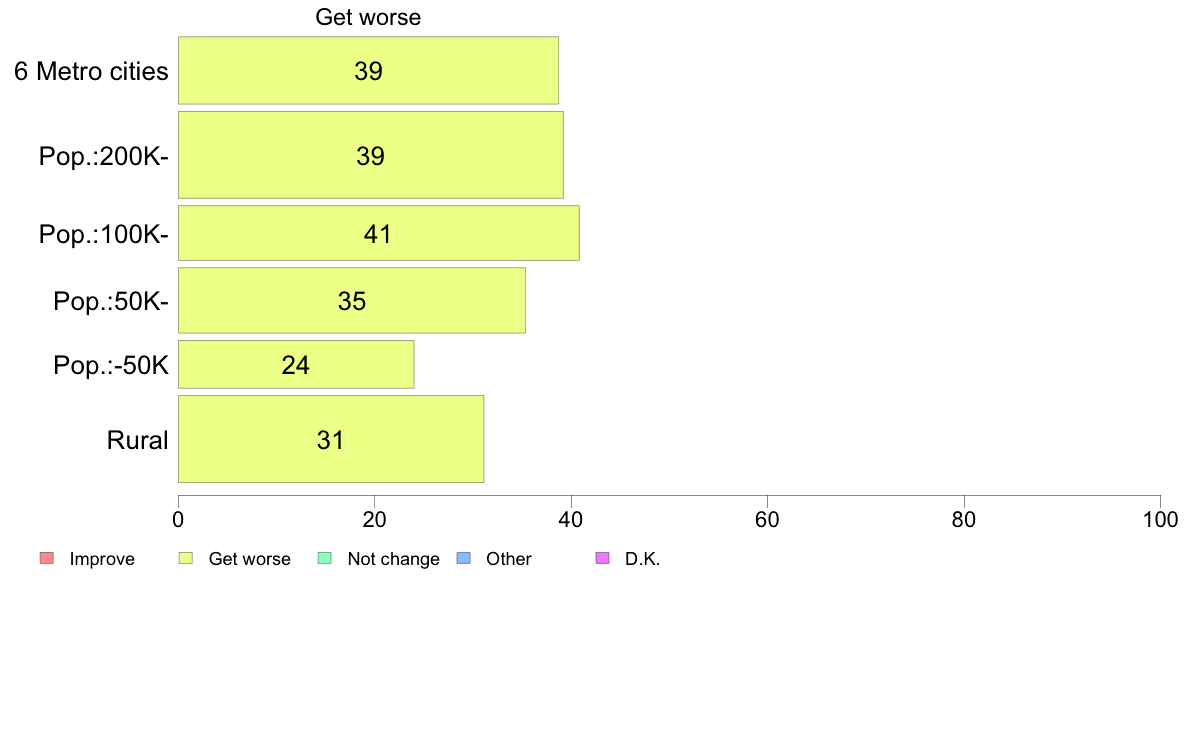Click the Improve legend label
The height and width of the screenshot is (736, 1188).
pos(102,559)
